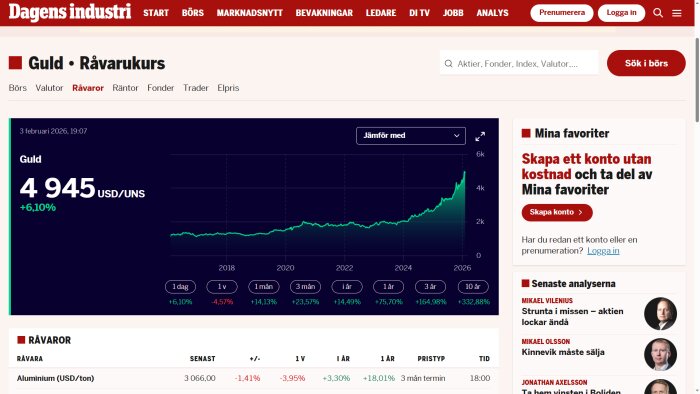Screen dimensions: 700x394
Task: Open ANALYS in top navigation
Action: coord(492,13)
